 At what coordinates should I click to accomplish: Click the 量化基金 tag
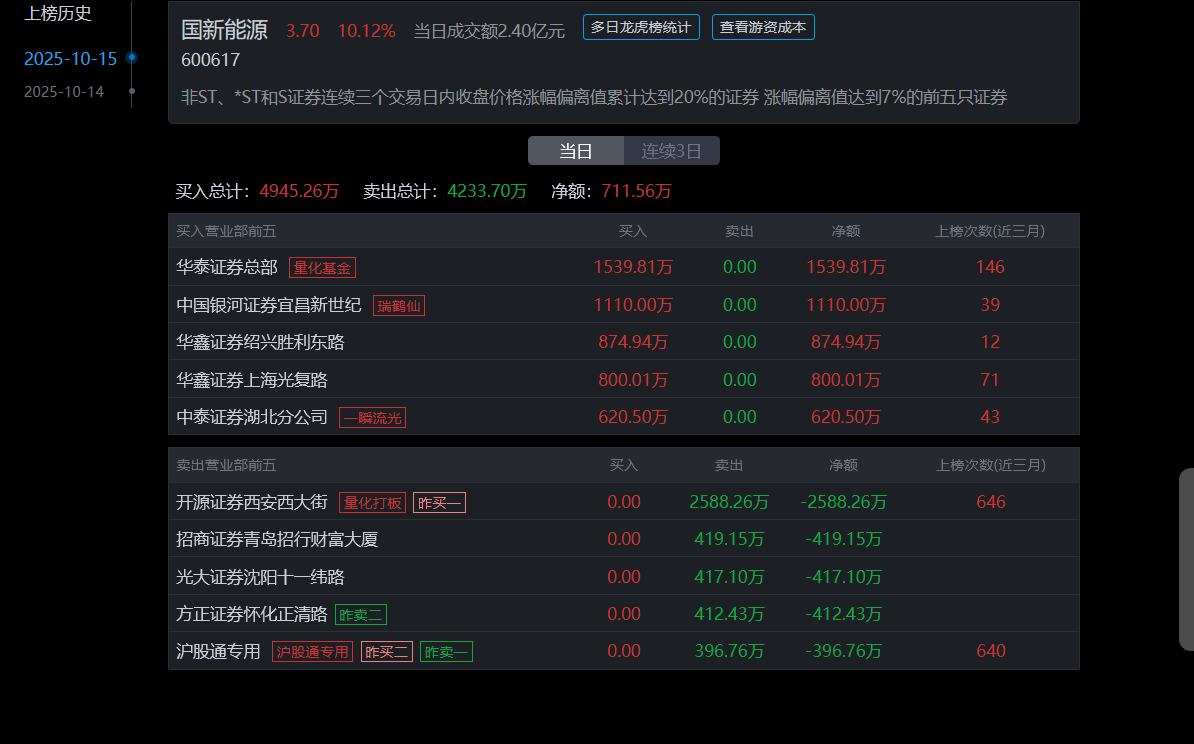pyautogui.click(x=322, y=268)
